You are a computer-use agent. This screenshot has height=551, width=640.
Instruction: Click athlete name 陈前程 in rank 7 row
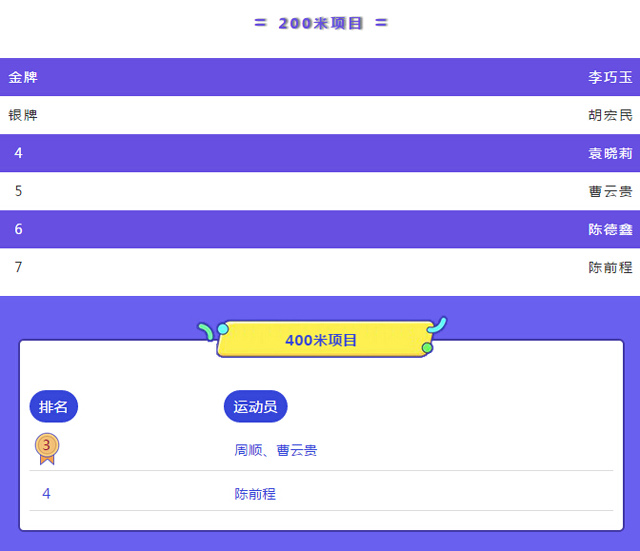click(x=610, y=267)
